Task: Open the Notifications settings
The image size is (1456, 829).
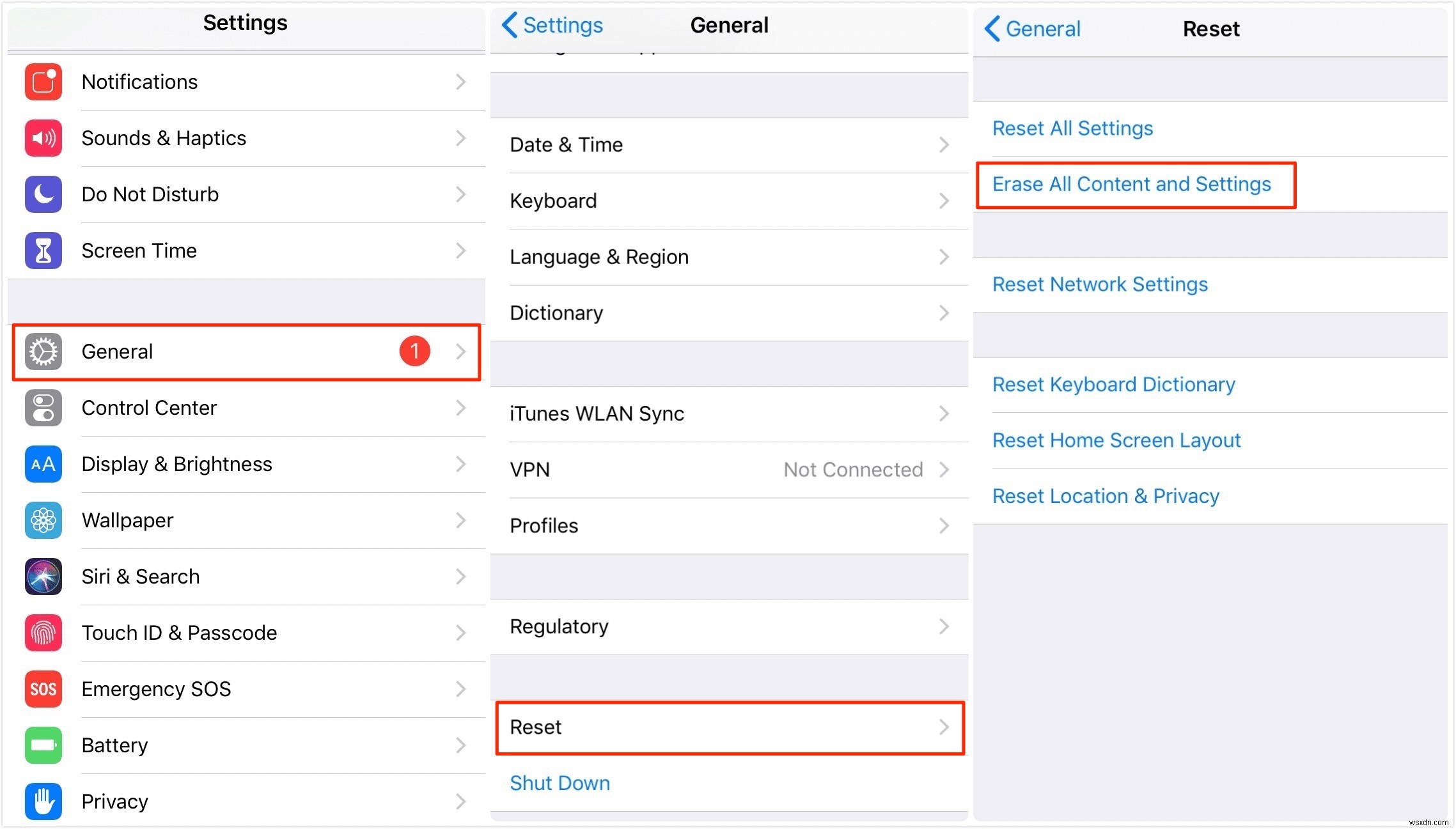Action: (246, 82)
